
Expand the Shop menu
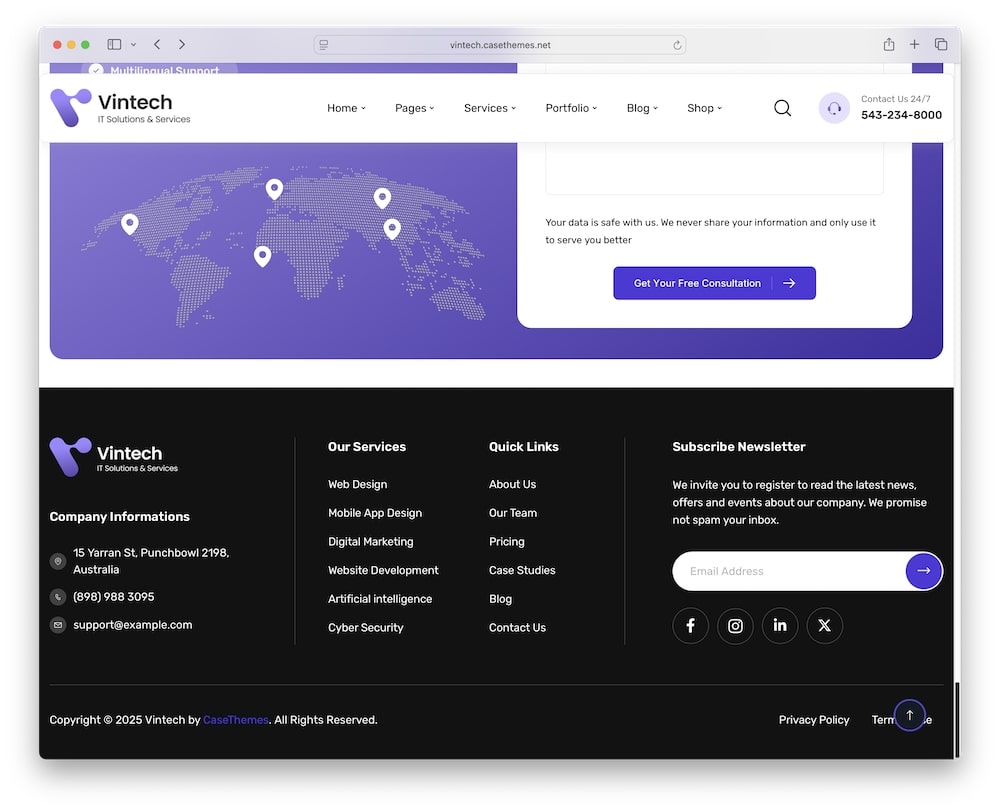(x=705, y=108)
